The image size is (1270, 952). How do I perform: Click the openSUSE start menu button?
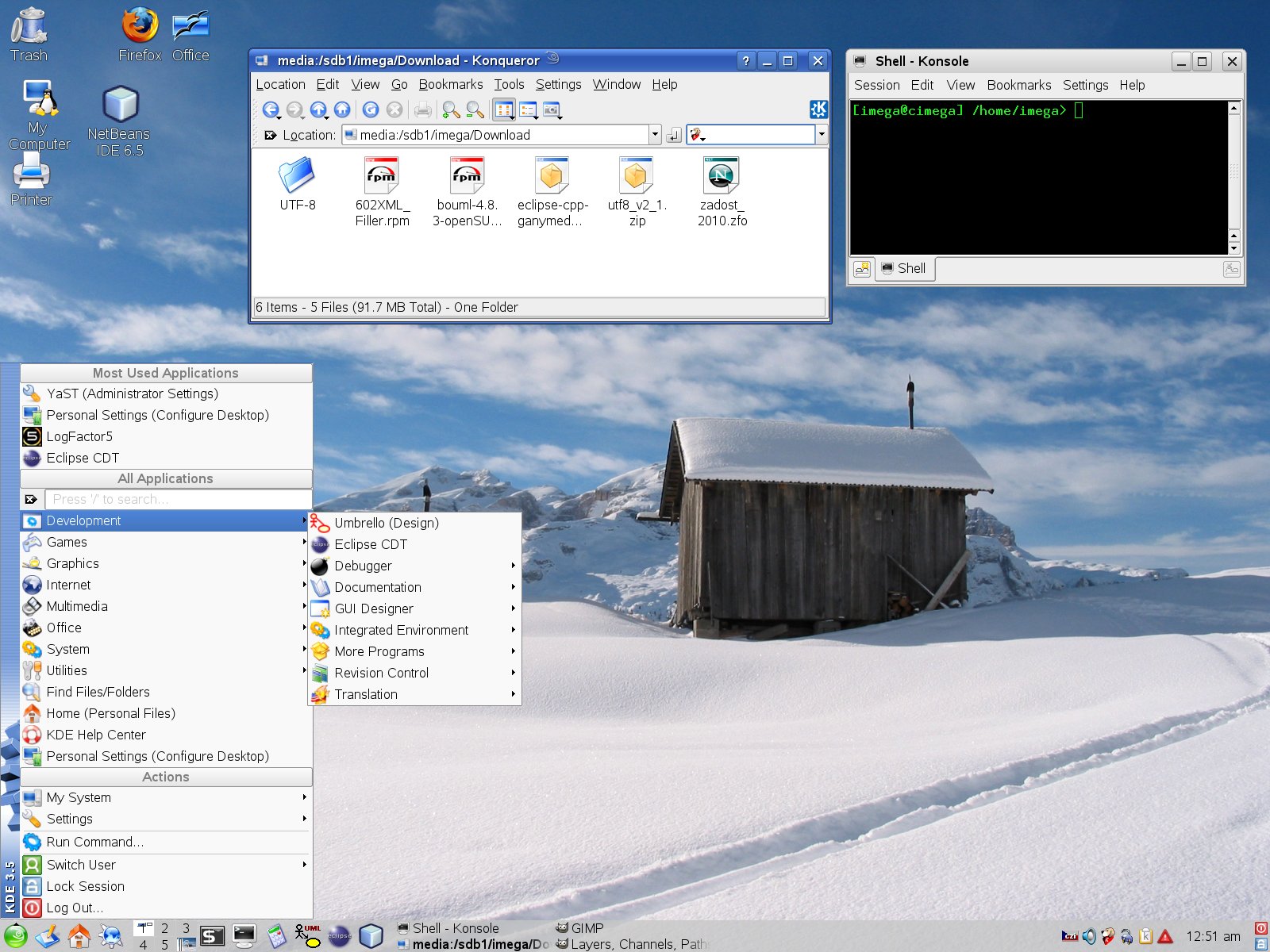tap(16, 936)
